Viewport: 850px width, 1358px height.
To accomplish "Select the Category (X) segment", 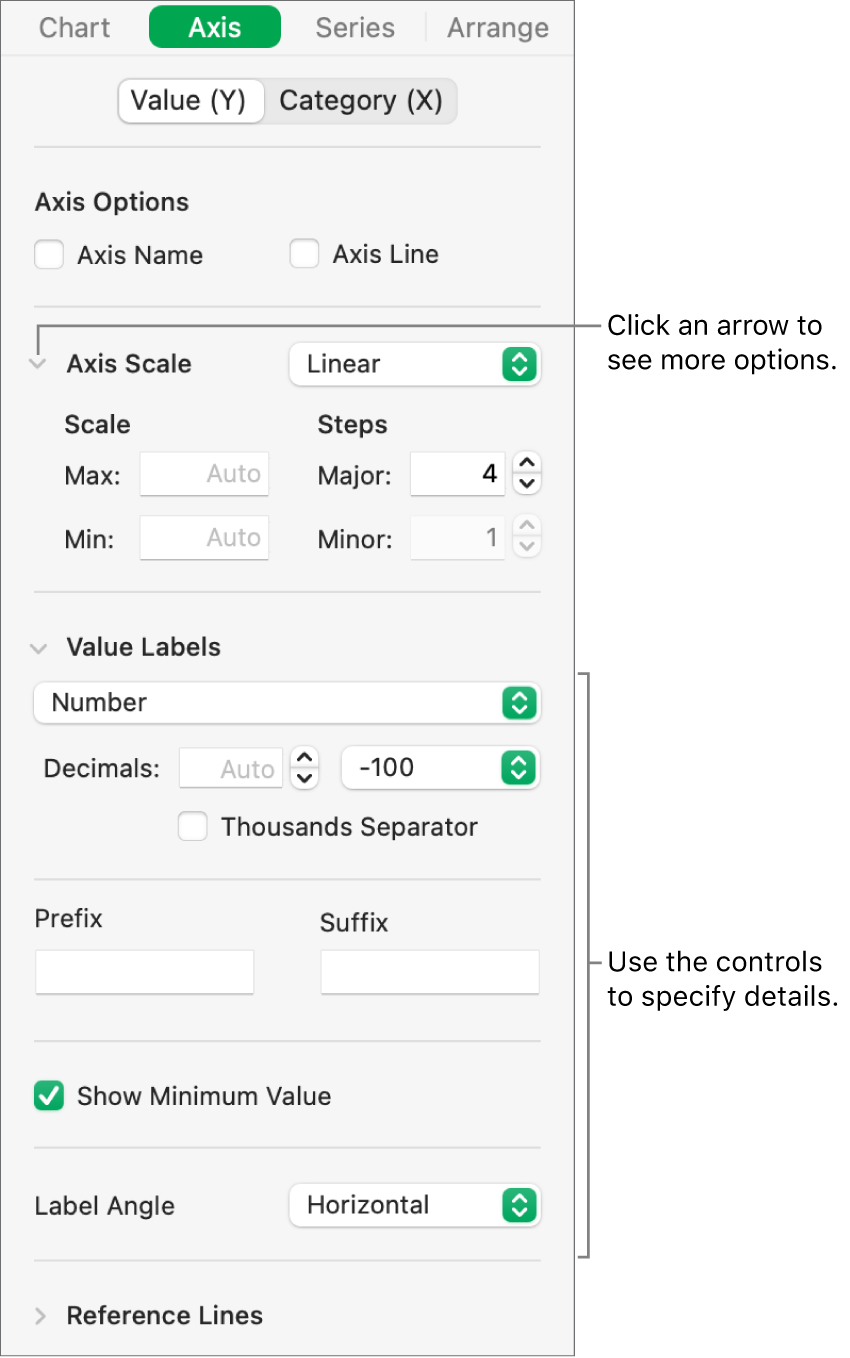I will coord(361,100).
